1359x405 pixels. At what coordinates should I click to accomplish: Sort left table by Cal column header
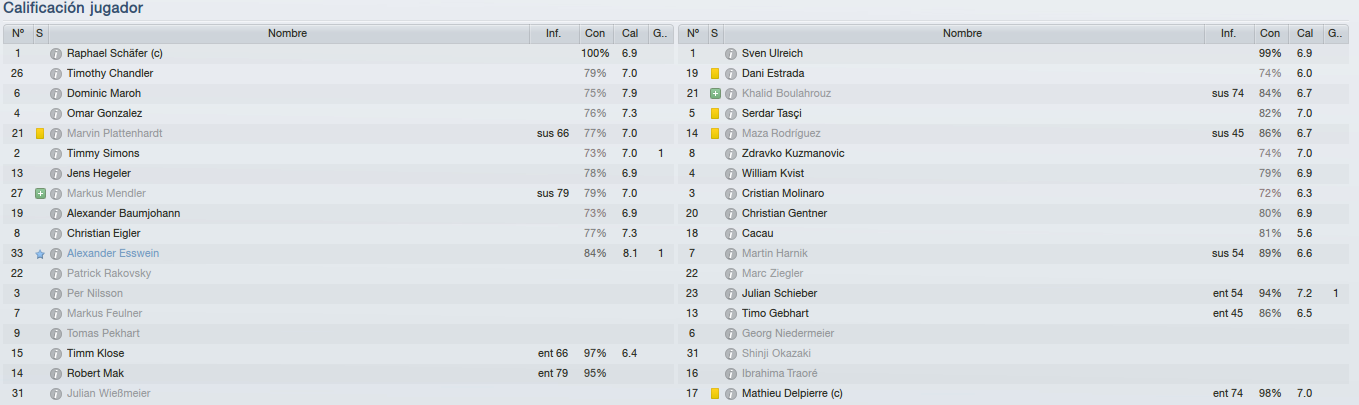pyautogui.click(x=630, y=33)
